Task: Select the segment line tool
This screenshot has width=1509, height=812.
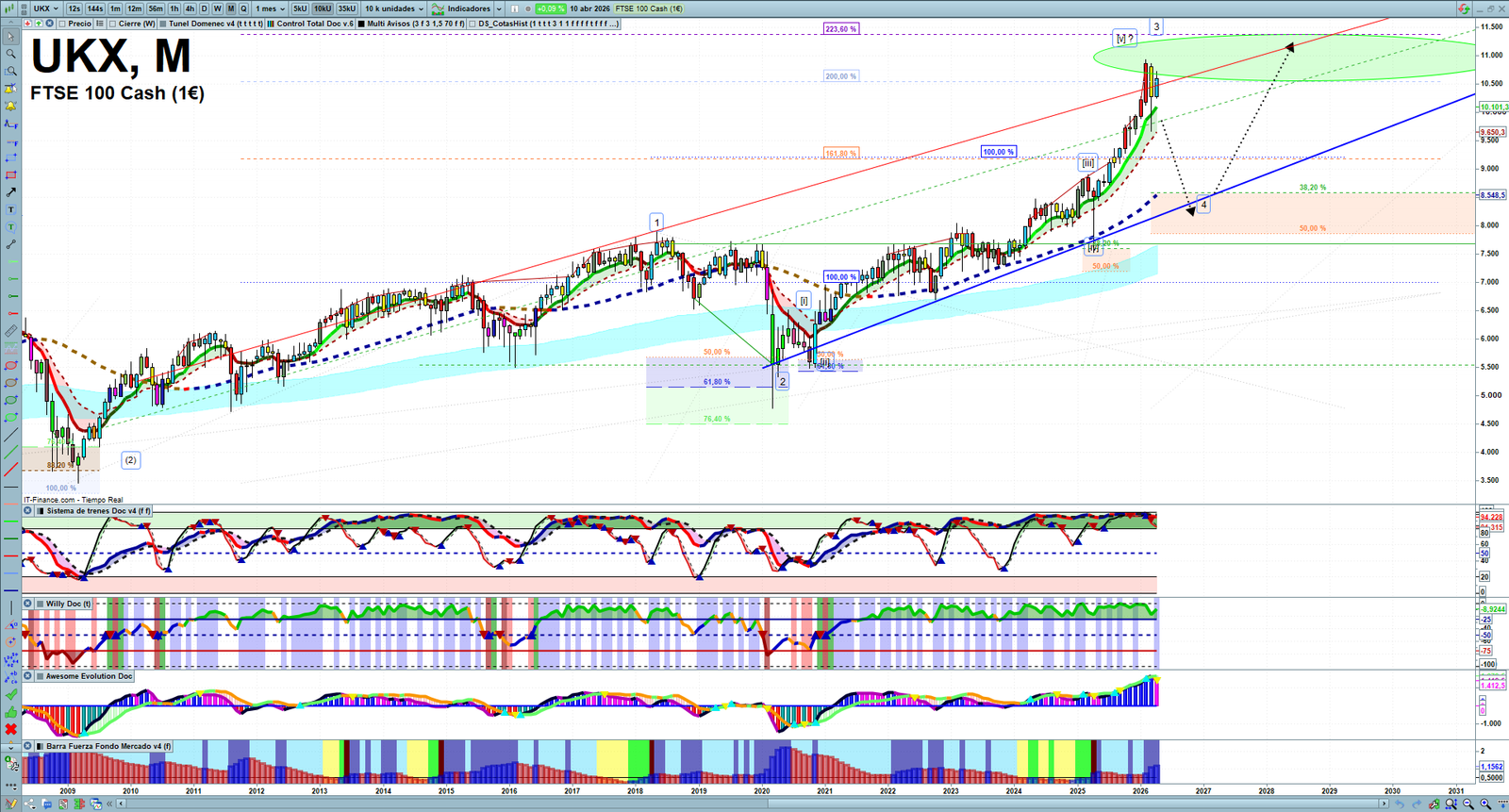Action: click(x=10, y=244)
